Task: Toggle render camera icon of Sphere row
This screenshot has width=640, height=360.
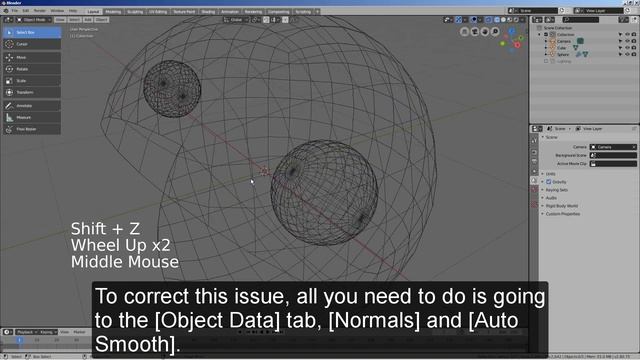Action: (633, 54)
